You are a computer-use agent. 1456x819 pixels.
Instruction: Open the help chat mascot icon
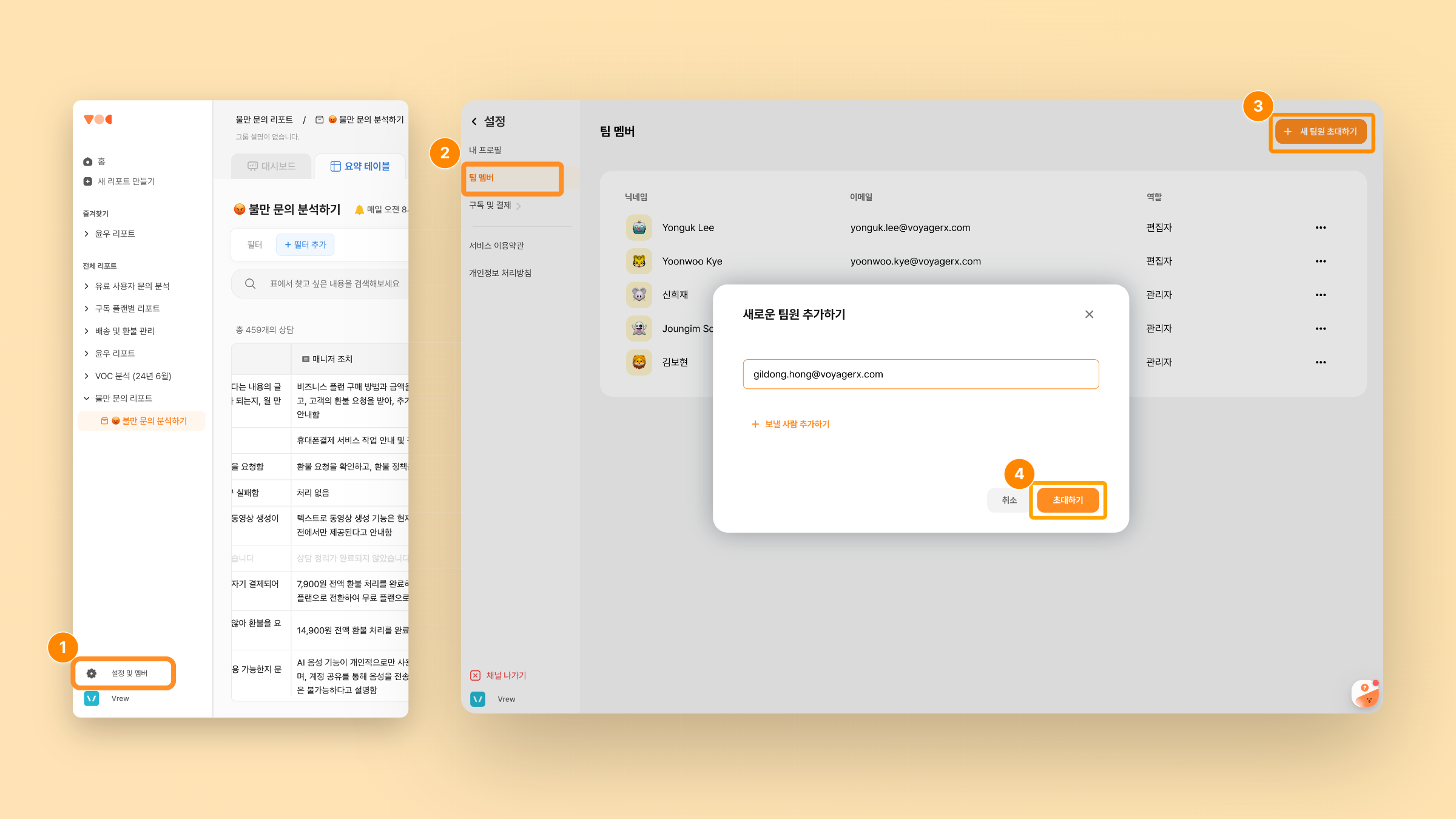pos(1366,693)
